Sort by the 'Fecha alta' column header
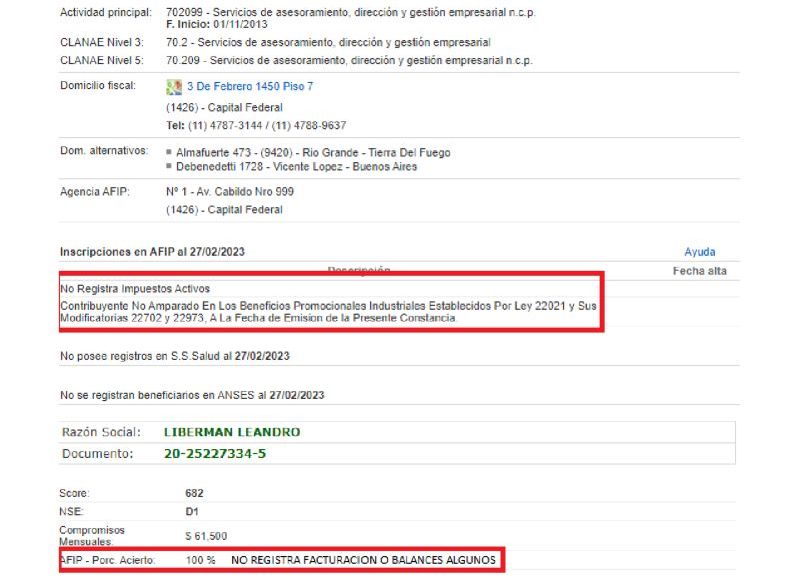 tap(702, 268)
